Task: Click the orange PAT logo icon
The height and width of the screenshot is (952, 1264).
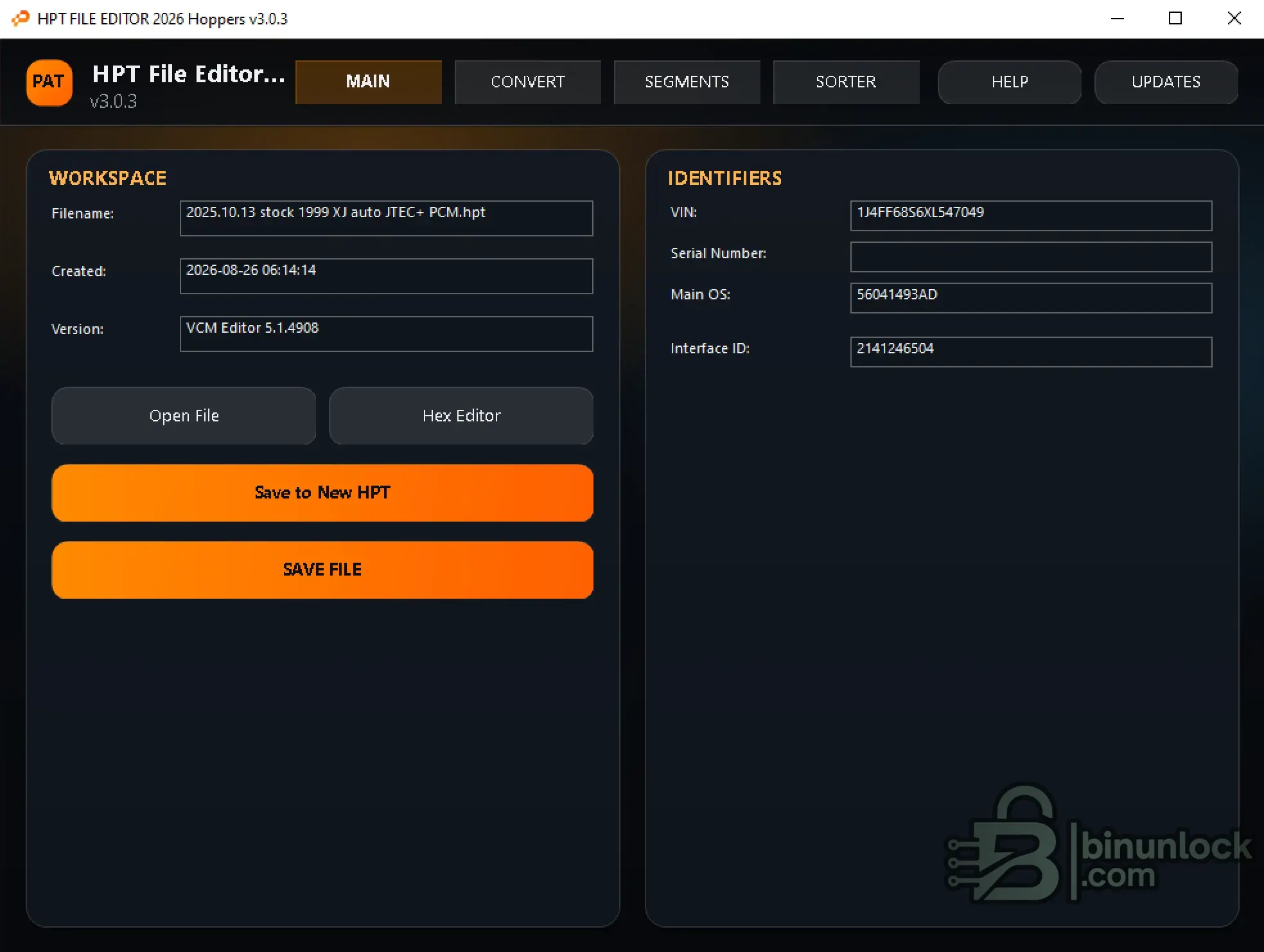Action: (49, 82)
